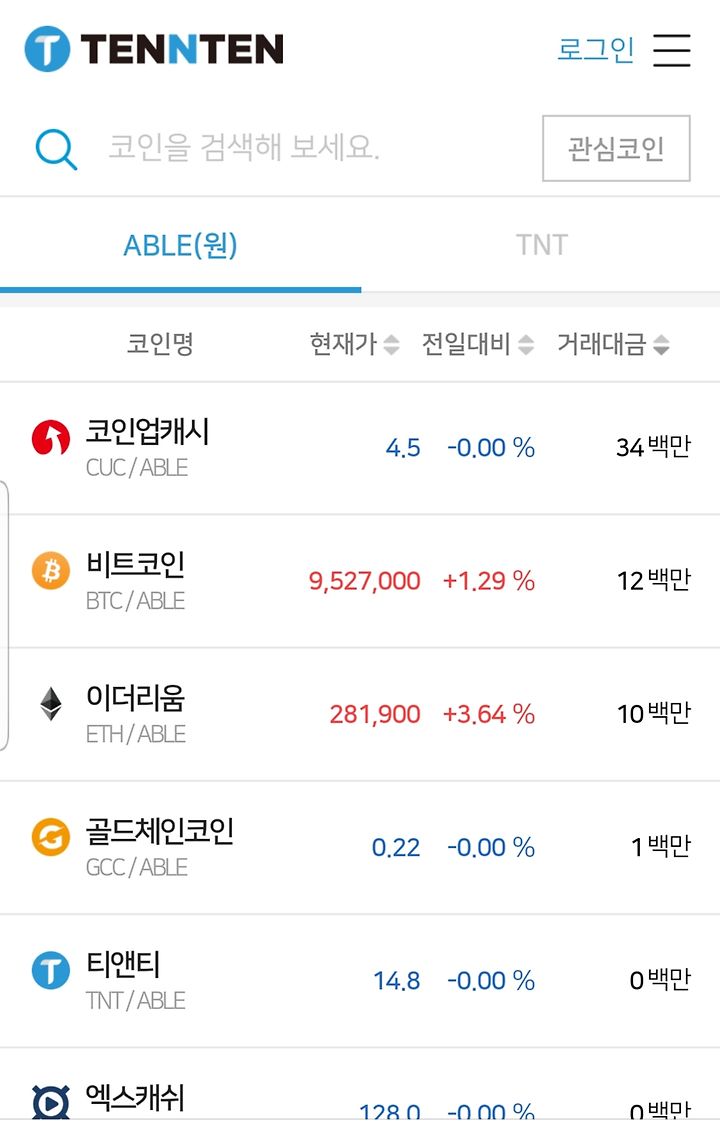This screenshot has width=720, height=1121.
Task: Click the 로그인 link
Action: pyautogui.click(x=596, y=49)
